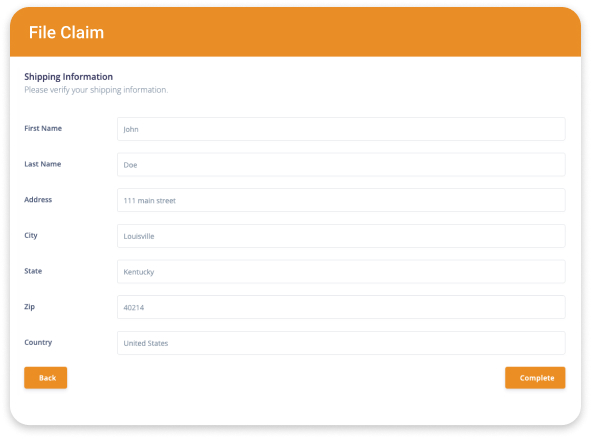Click the 'Please verify your shipping information' text
Viewport: 591px width, 439px height.
click(x=96, y=90)
